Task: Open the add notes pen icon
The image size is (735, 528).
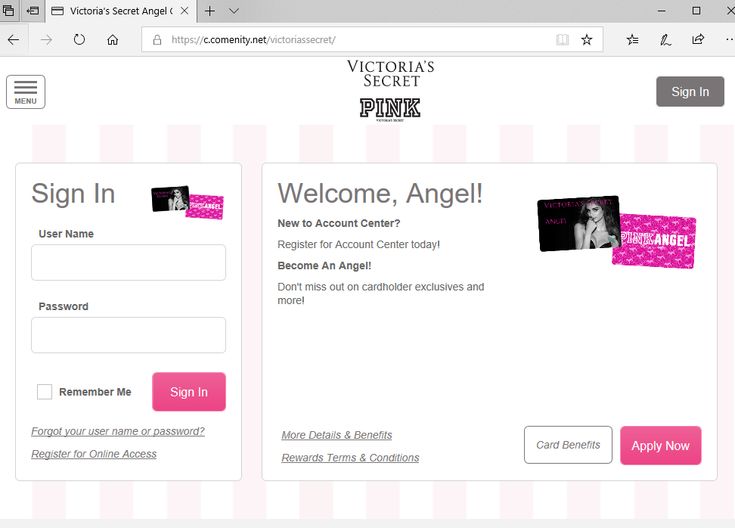Action: [665, 40]
